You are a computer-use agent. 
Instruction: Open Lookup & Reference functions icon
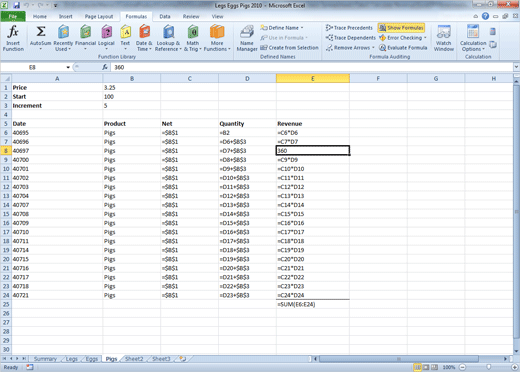(169, 32)
